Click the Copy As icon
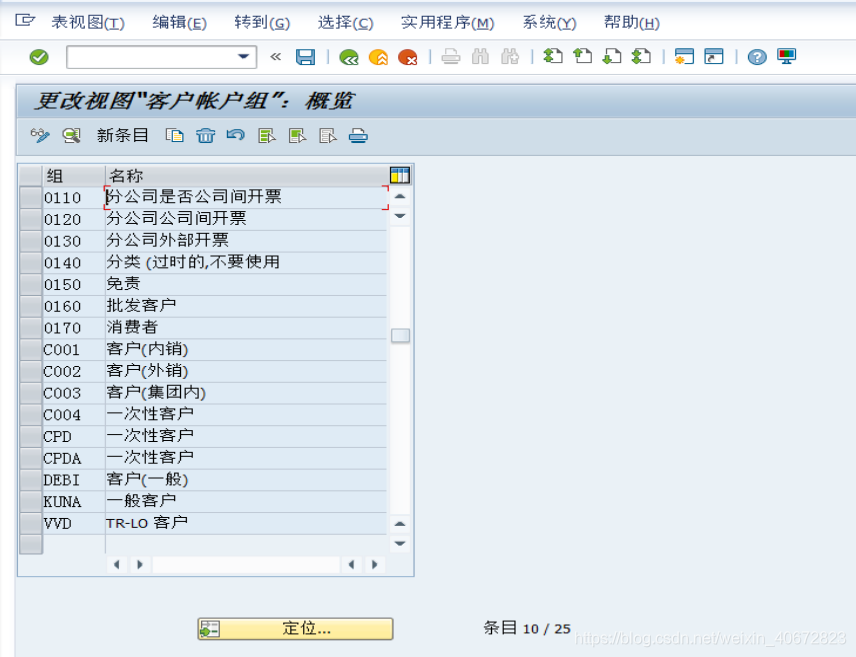This screenshot has height=657, width=856. pyautogui.click(x=175, y=135)
